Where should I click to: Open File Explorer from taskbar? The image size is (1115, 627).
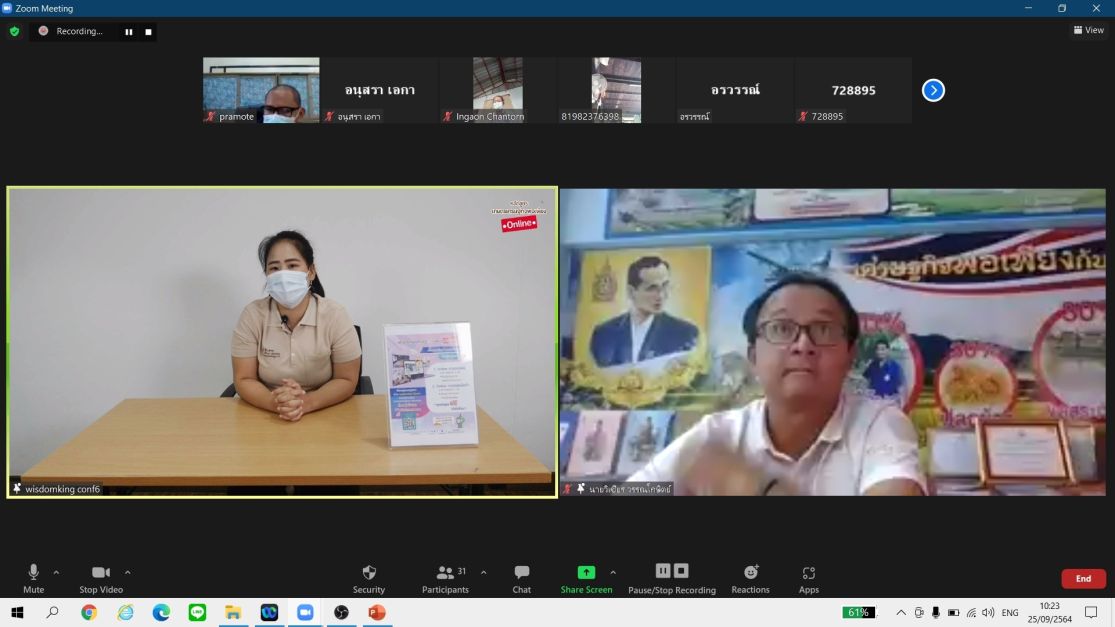233,612
